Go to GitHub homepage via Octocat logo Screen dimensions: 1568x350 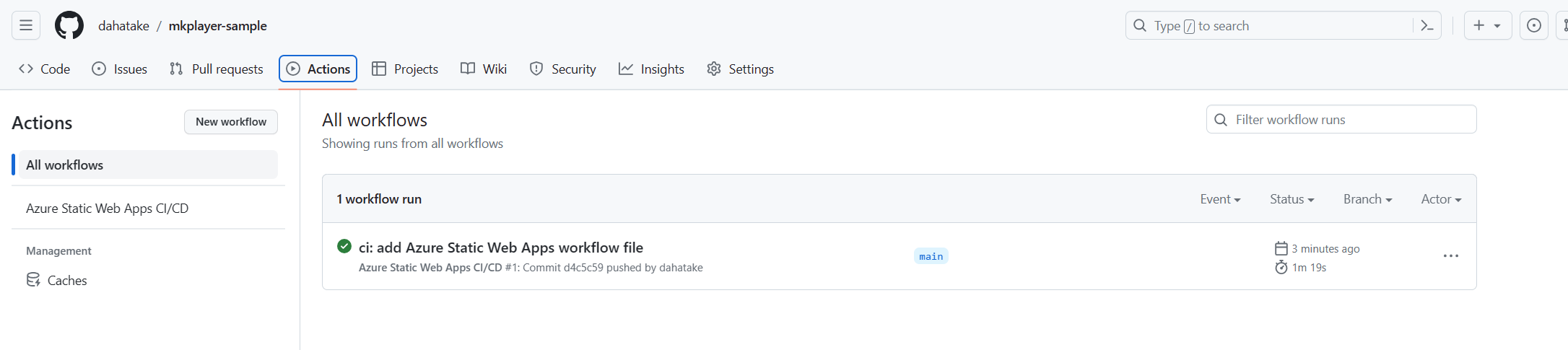pyautogui.click(x=69, y=25)
